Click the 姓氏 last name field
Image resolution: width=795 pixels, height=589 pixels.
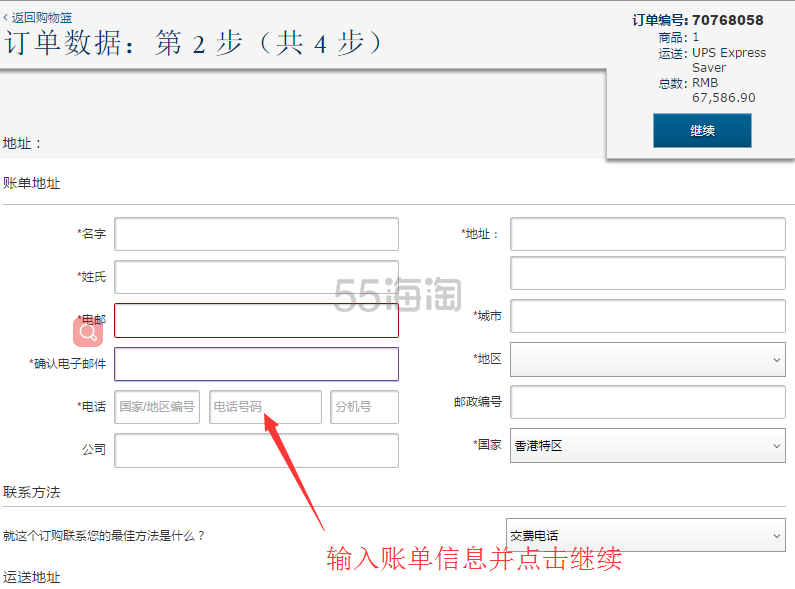tap(256, 277)
